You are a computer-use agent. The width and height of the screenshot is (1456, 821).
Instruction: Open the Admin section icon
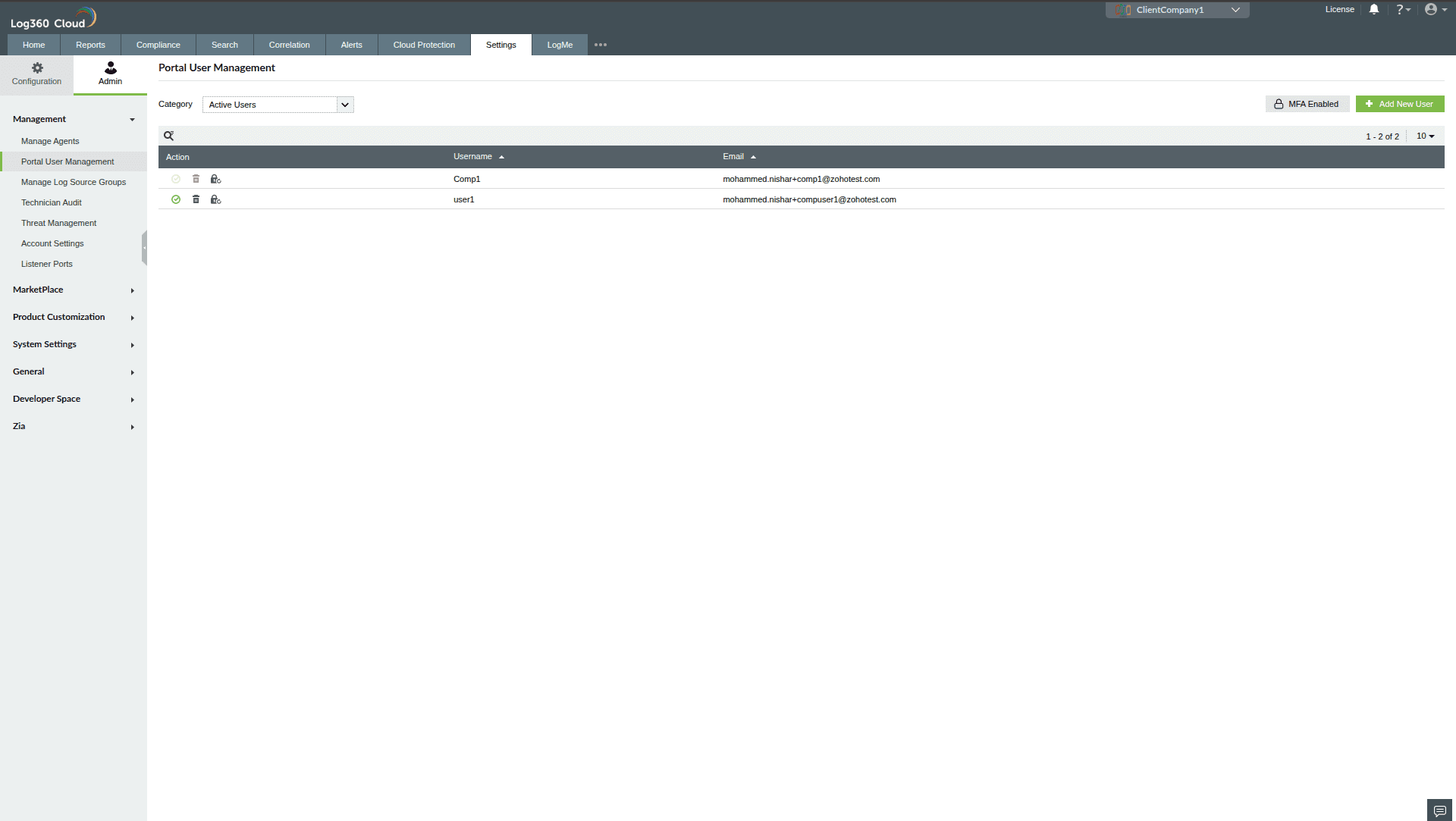click(x=109, y=73)
